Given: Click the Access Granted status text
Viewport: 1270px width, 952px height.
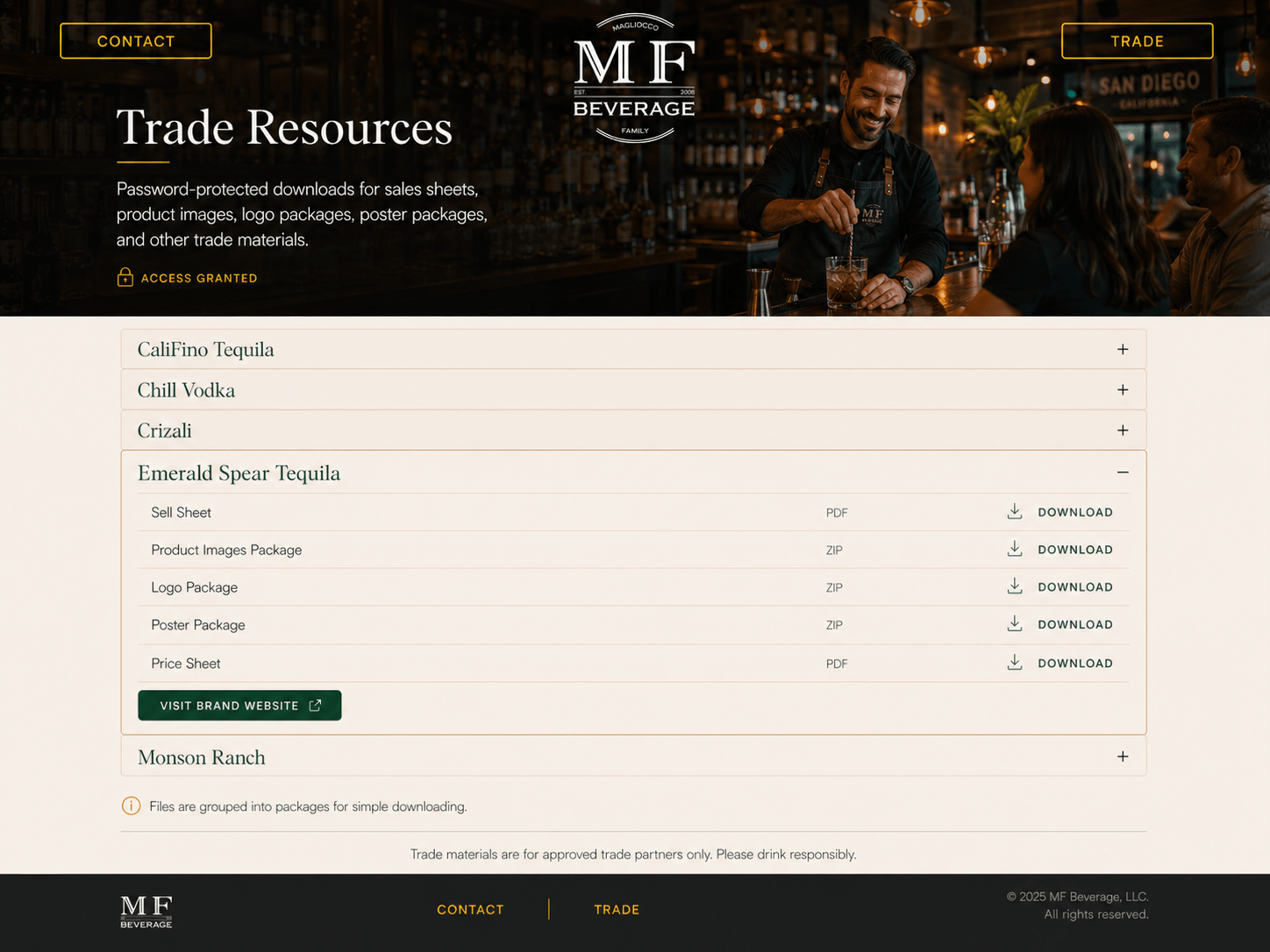Looking at the screenshot, I should click(199, 278).
